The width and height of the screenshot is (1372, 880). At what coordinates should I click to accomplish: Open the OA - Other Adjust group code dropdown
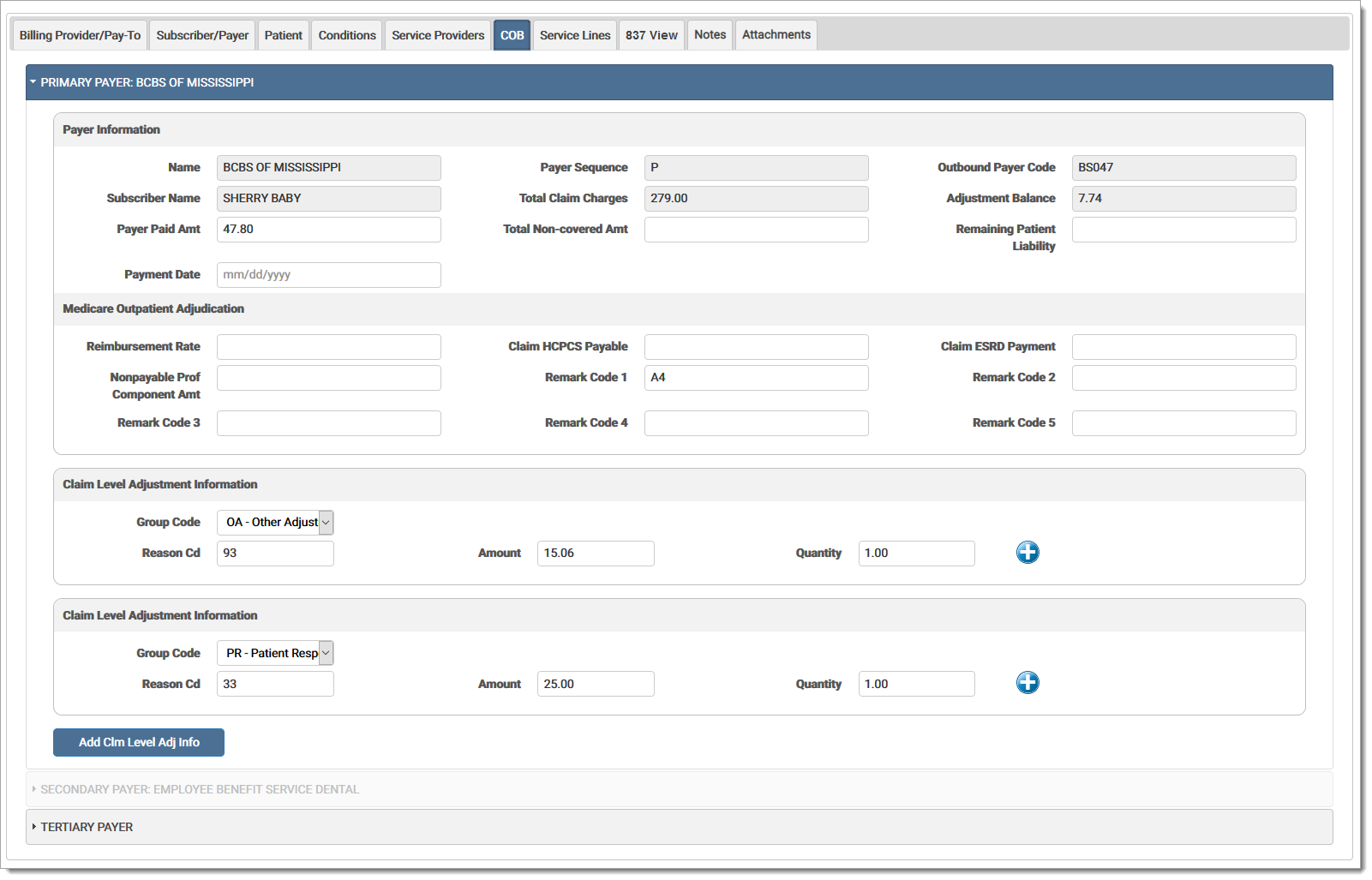(x=275, y=523)
